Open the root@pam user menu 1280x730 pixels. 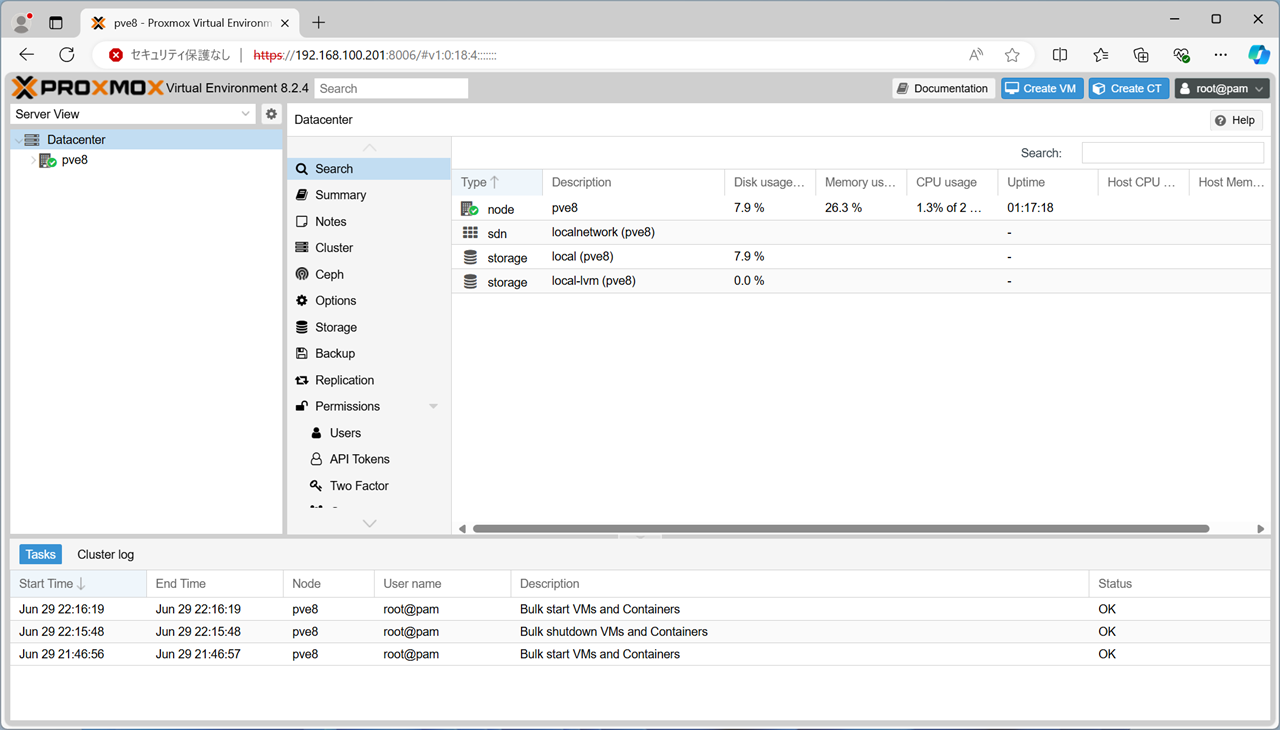(x=1221, y=89)
